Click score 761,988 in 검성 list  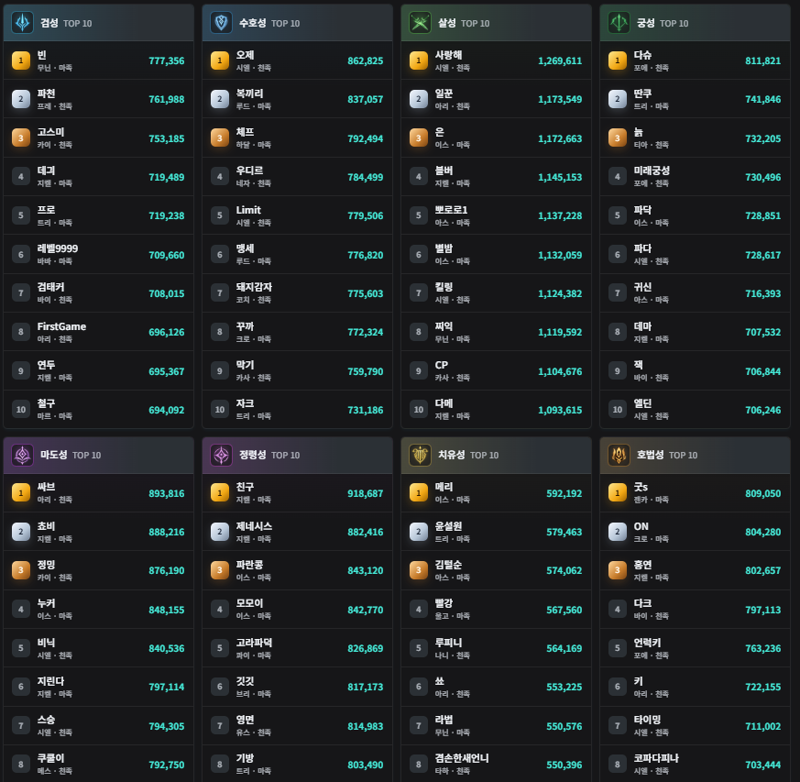[166, 99]
